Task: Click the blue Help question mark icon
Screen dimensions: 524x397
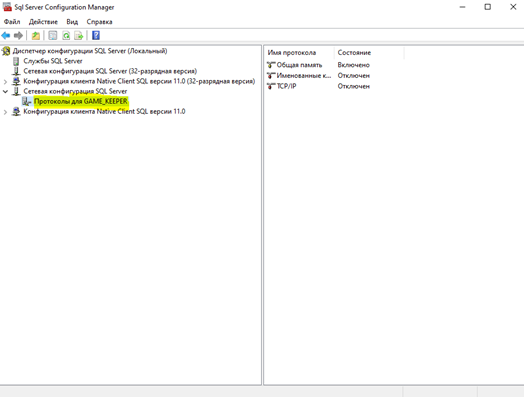Action: coord(96,35)
